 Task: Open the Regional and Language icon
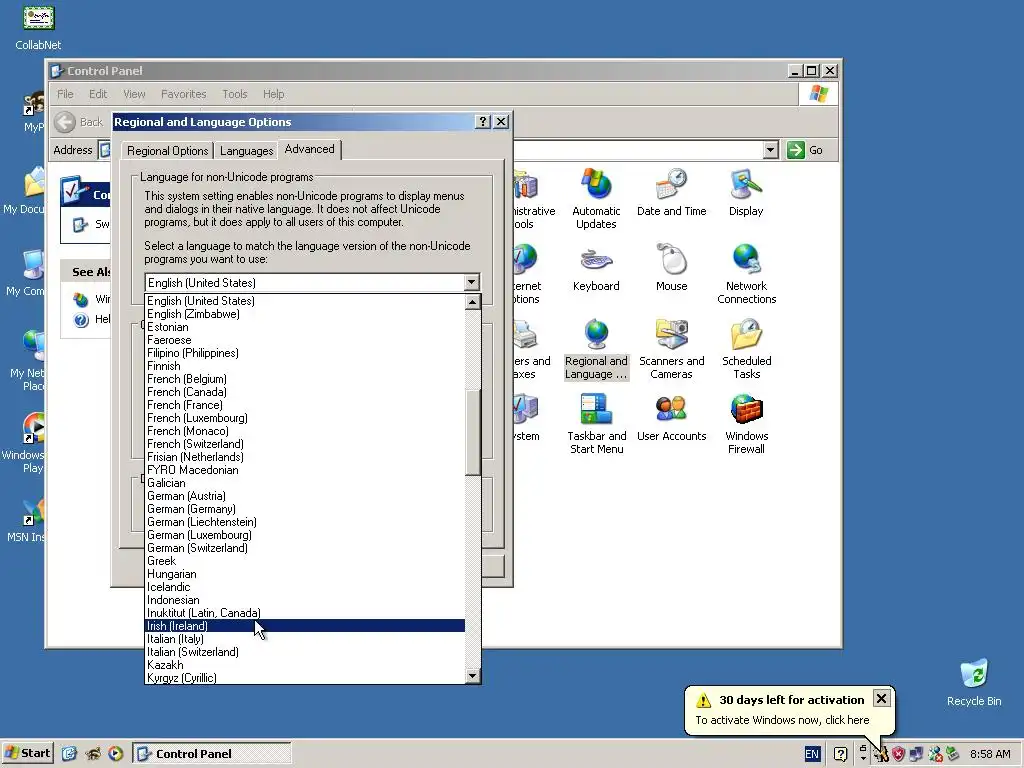tap(596, 349)
